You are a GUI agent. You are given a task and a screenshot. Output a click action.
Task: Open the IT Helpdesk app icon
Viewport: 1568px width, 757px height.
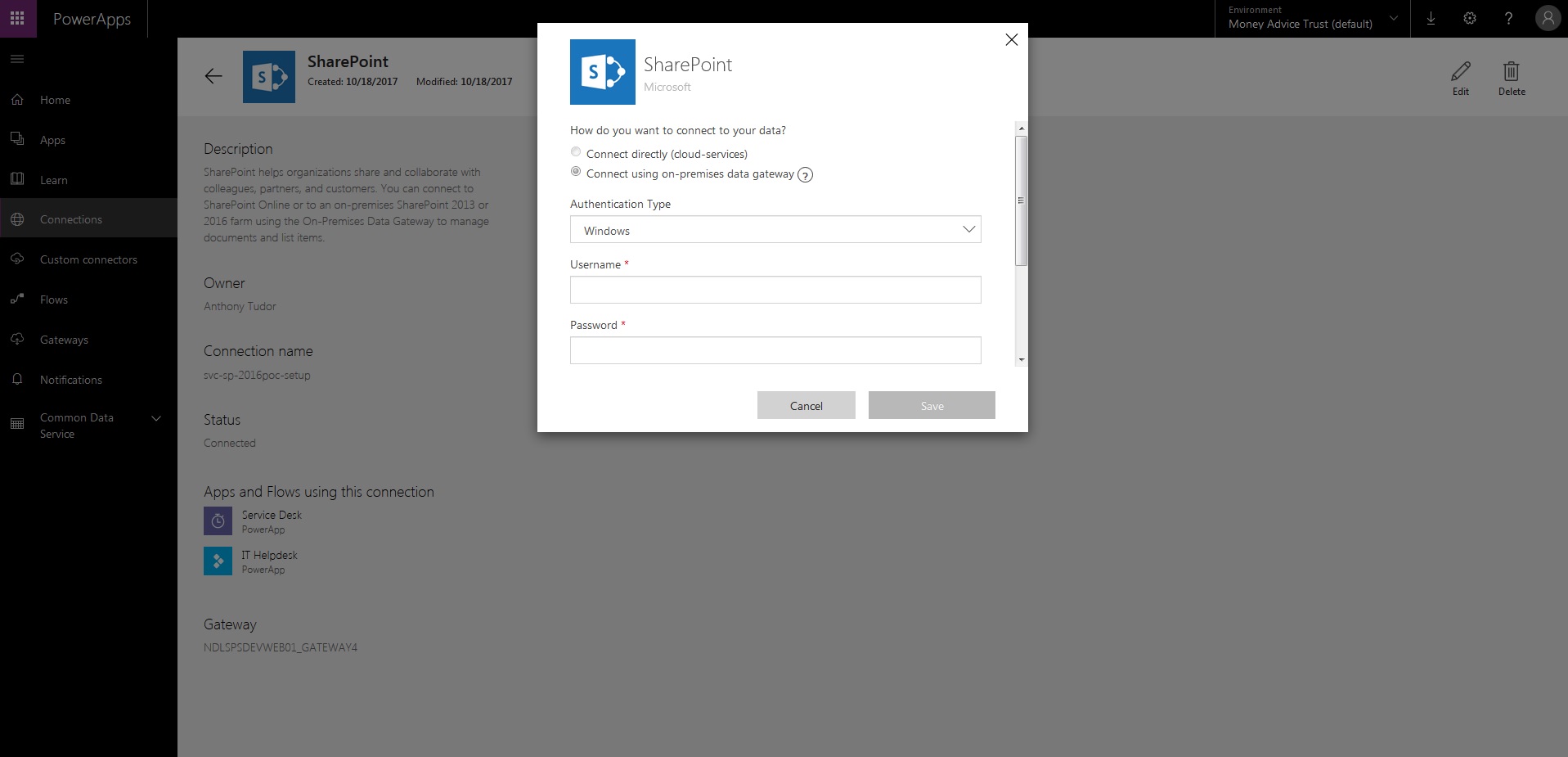coord(218,561)
